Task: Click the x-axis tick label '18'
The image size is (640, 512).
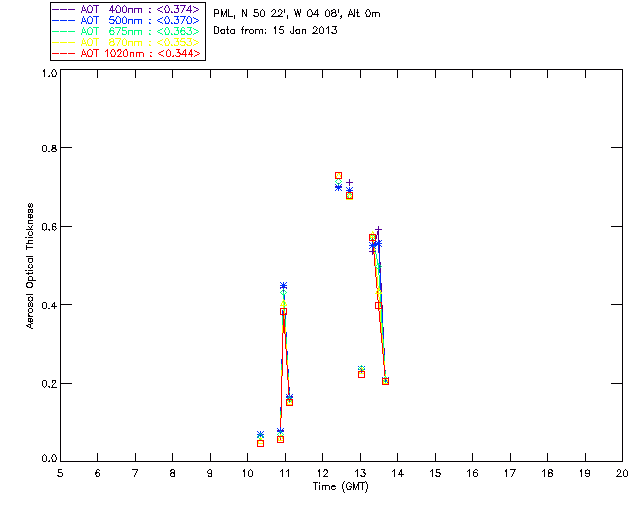Action: [x=548, y=473]
